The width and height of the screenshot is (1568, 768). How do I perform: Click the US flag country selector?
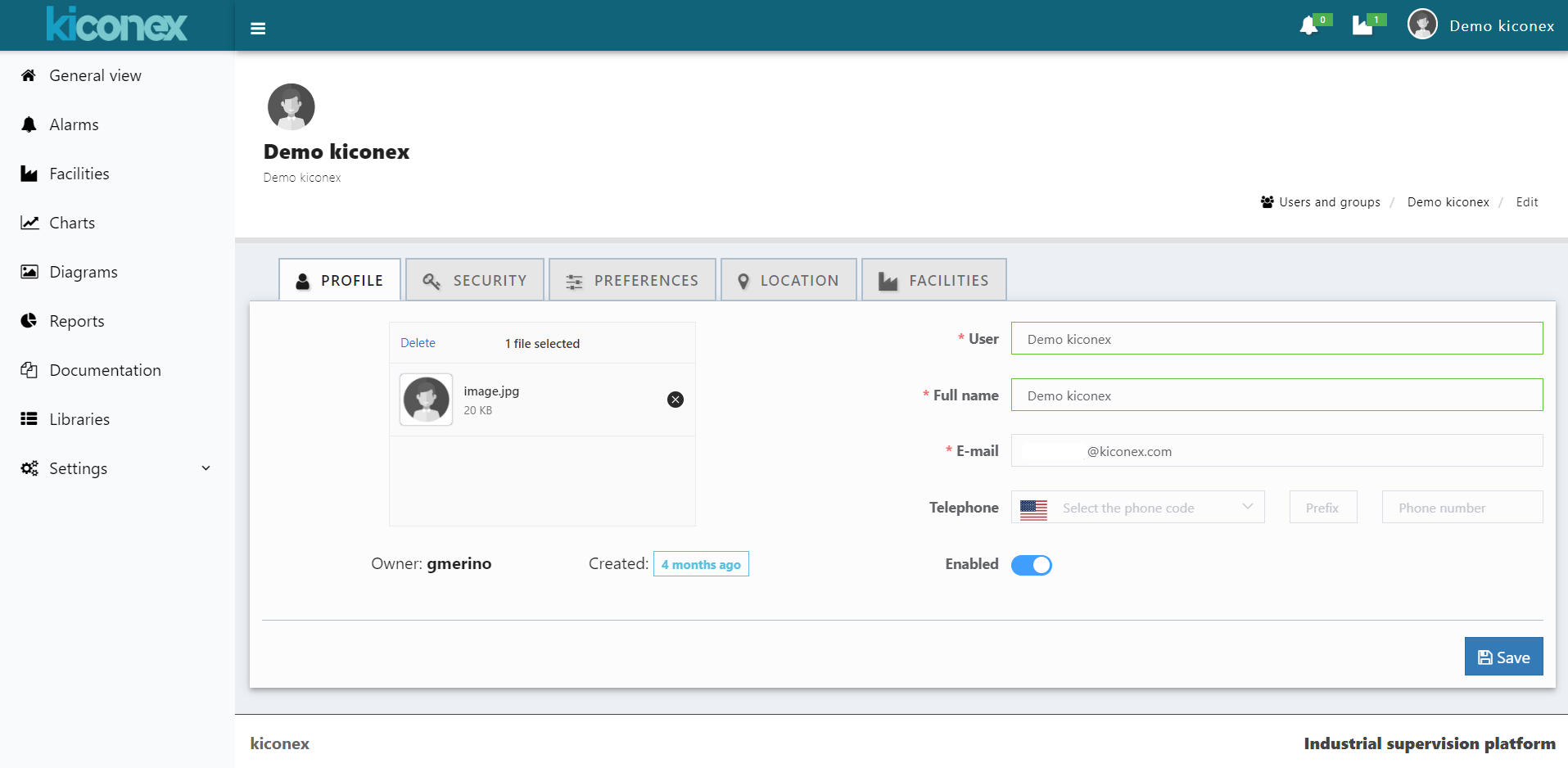1033,508
